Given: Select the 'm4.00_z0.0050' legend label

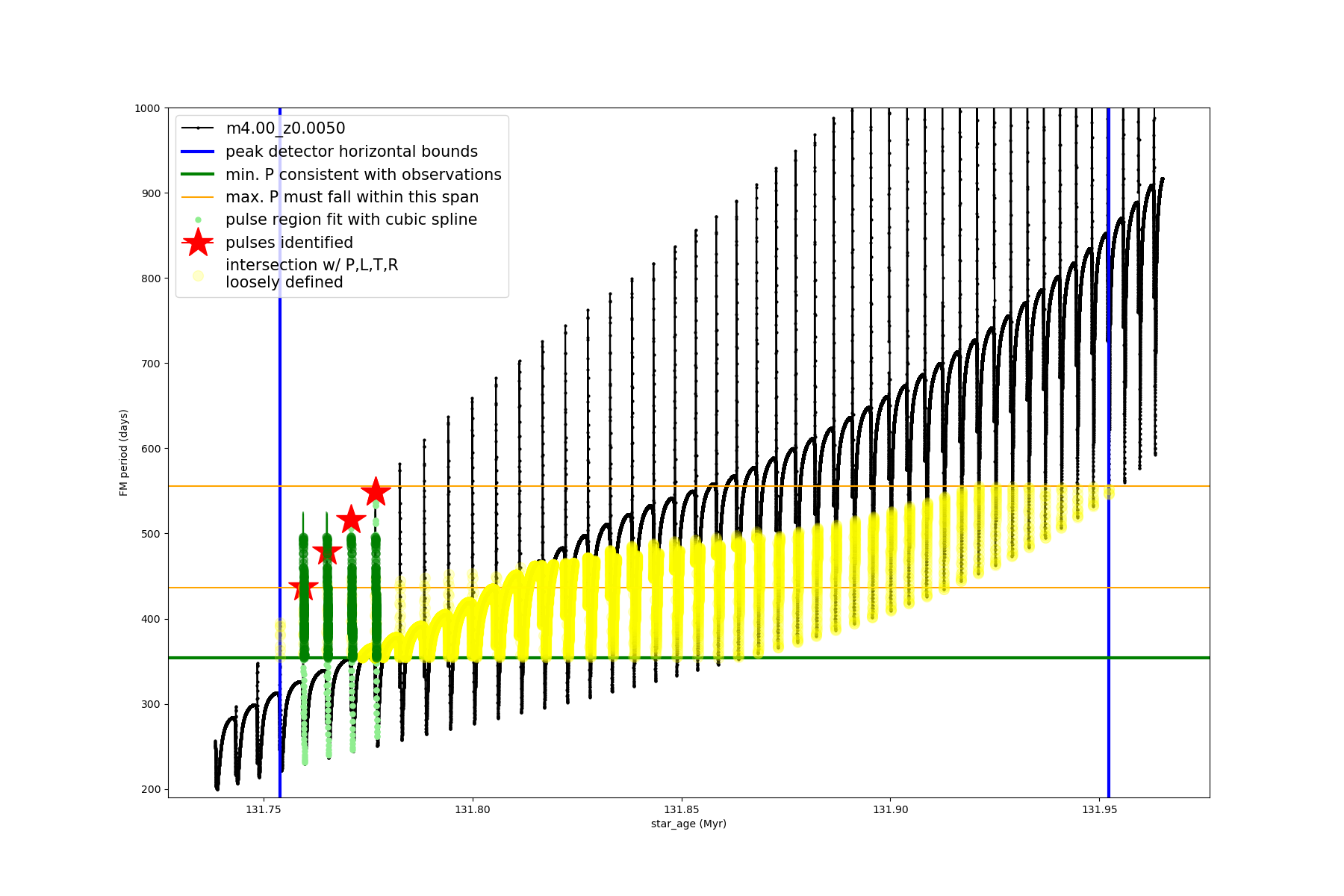Looking at the screenshot, I should [x=285, y=128].
